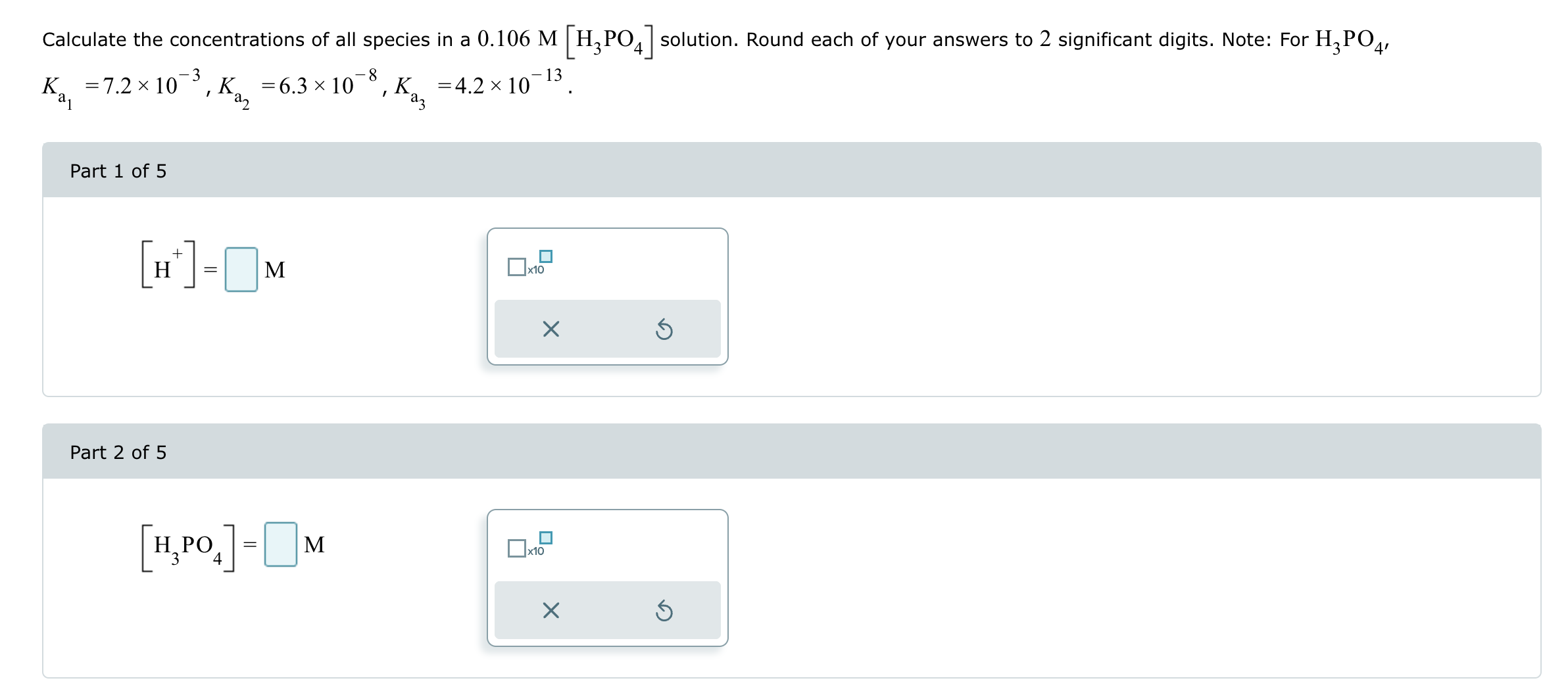The height and width of the screenshot is (693, 1568).
Task: Click the gray action bar in Part 1 palette
Action: pos(606,329)
